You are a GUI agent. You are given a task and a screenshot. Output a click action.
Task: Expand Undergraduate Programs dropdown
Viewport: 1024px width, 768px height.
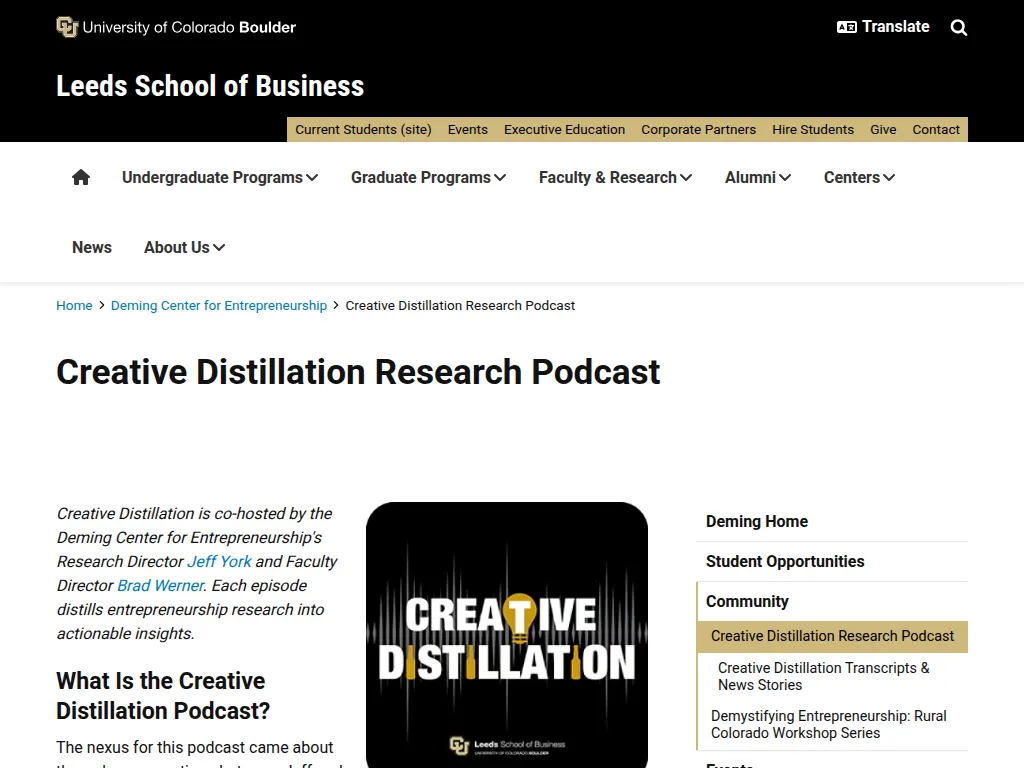click(220, 178)
